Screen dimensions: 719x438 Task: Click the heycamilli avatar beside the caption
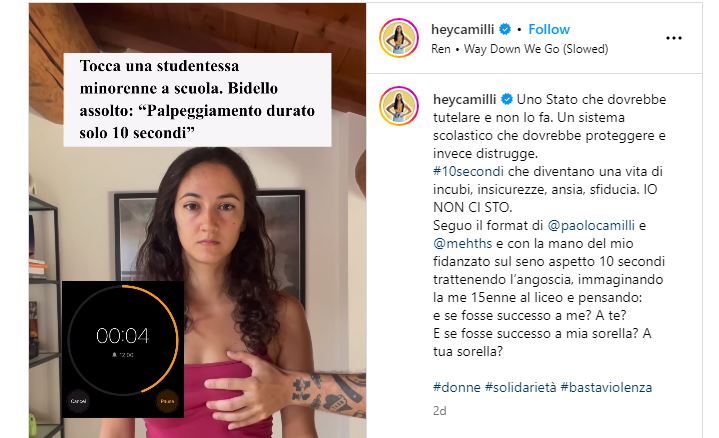[x=398, y=106]
